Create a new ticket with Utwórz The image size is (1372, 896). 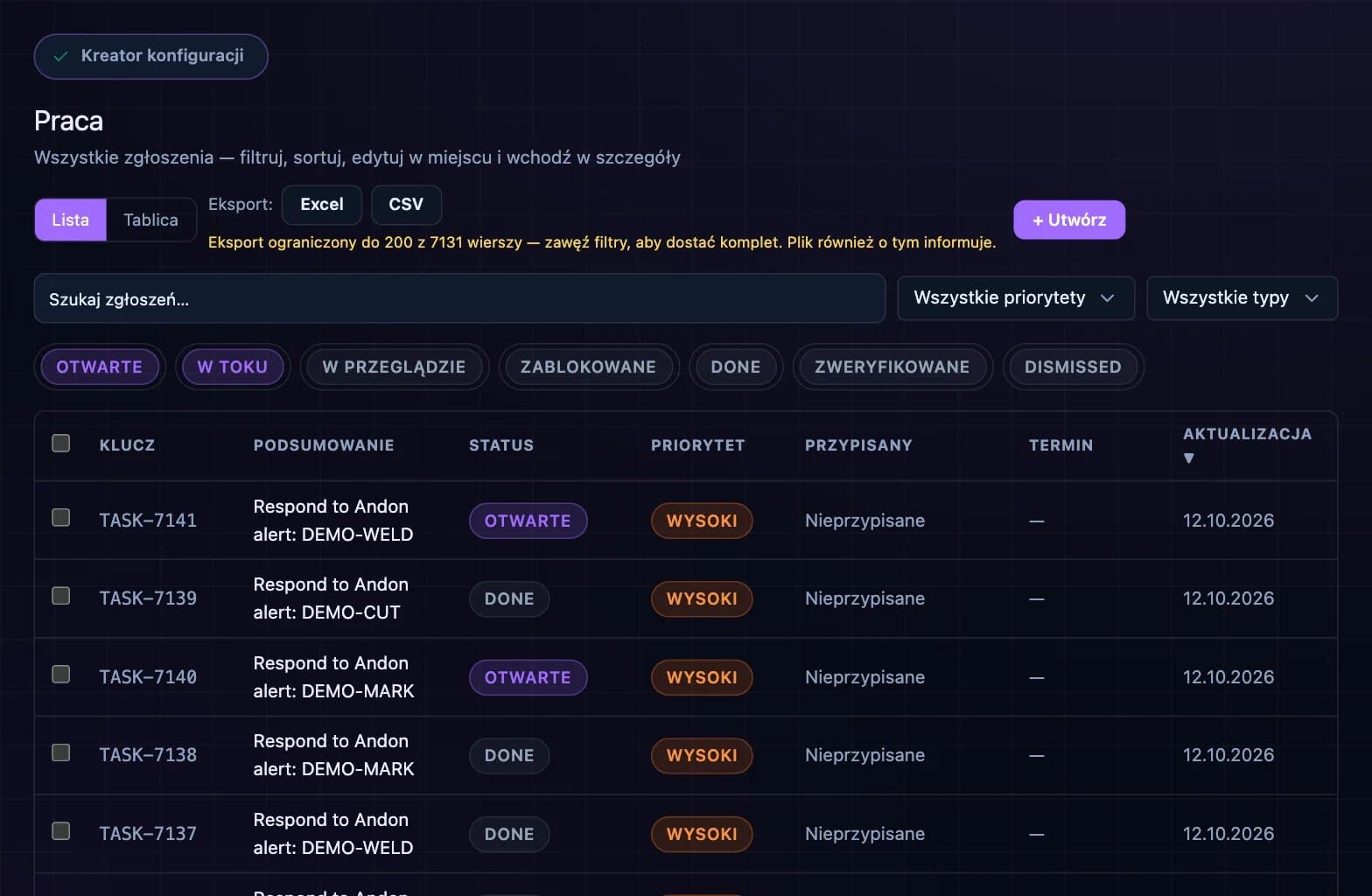1069,220
